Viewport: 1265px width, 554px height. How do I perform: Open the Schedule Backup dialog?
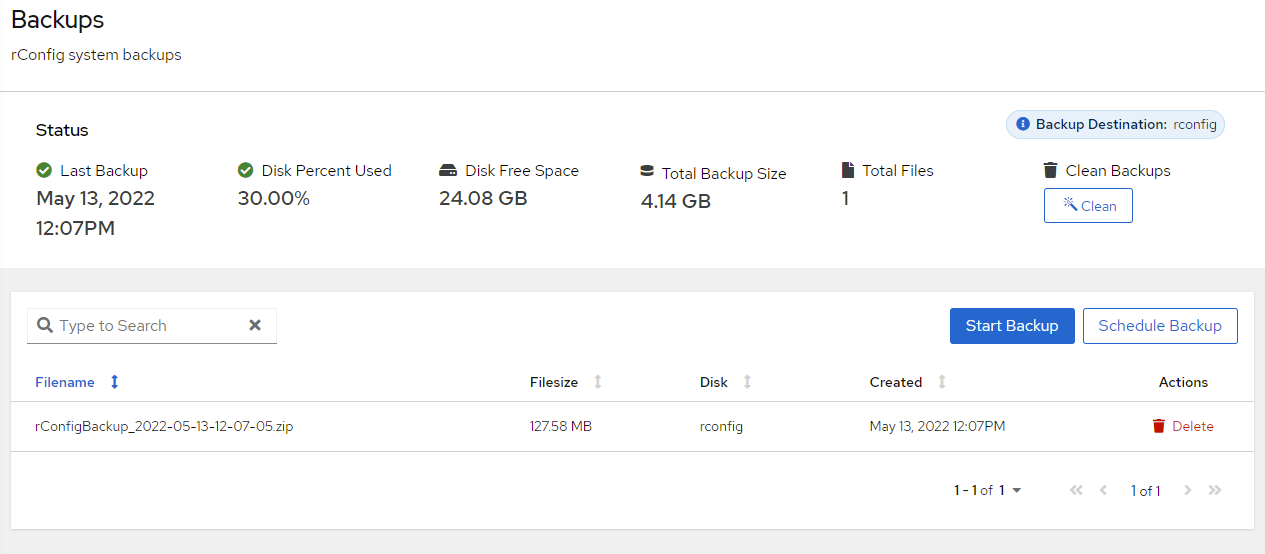click(x=1160, y=326)
